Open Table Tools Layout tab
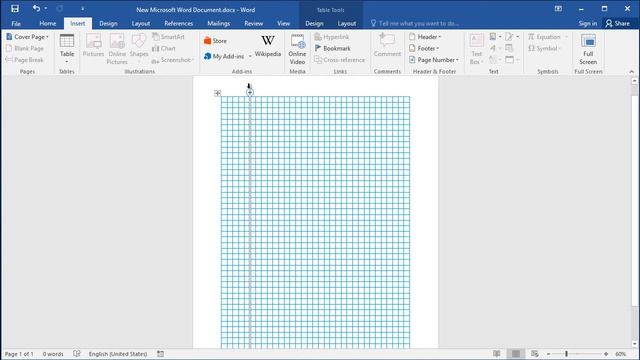The image size is (640, 360). tap(347, 24)
